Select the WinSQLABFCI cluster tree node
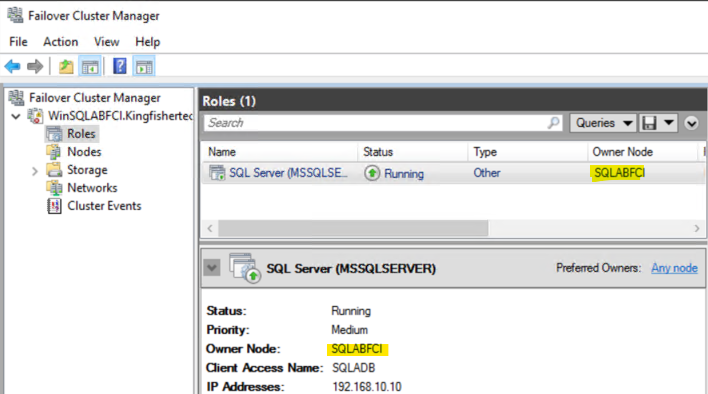Image resolution: width=708 pixels, height=394 pixels. coord(120,116)
